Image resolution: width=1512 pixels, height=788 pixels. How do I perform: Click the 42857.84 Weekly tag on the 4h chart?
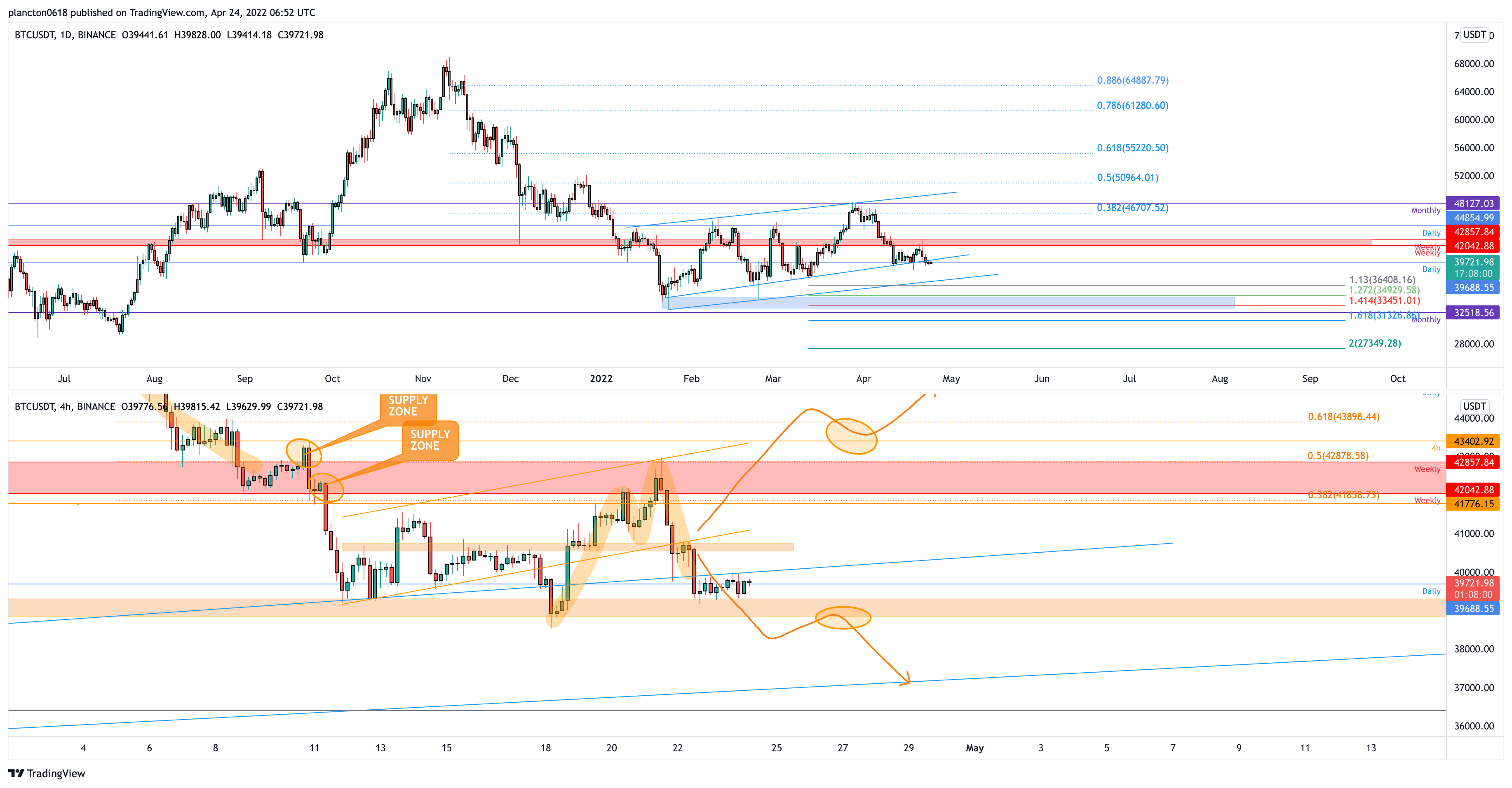coord(1473,462)
